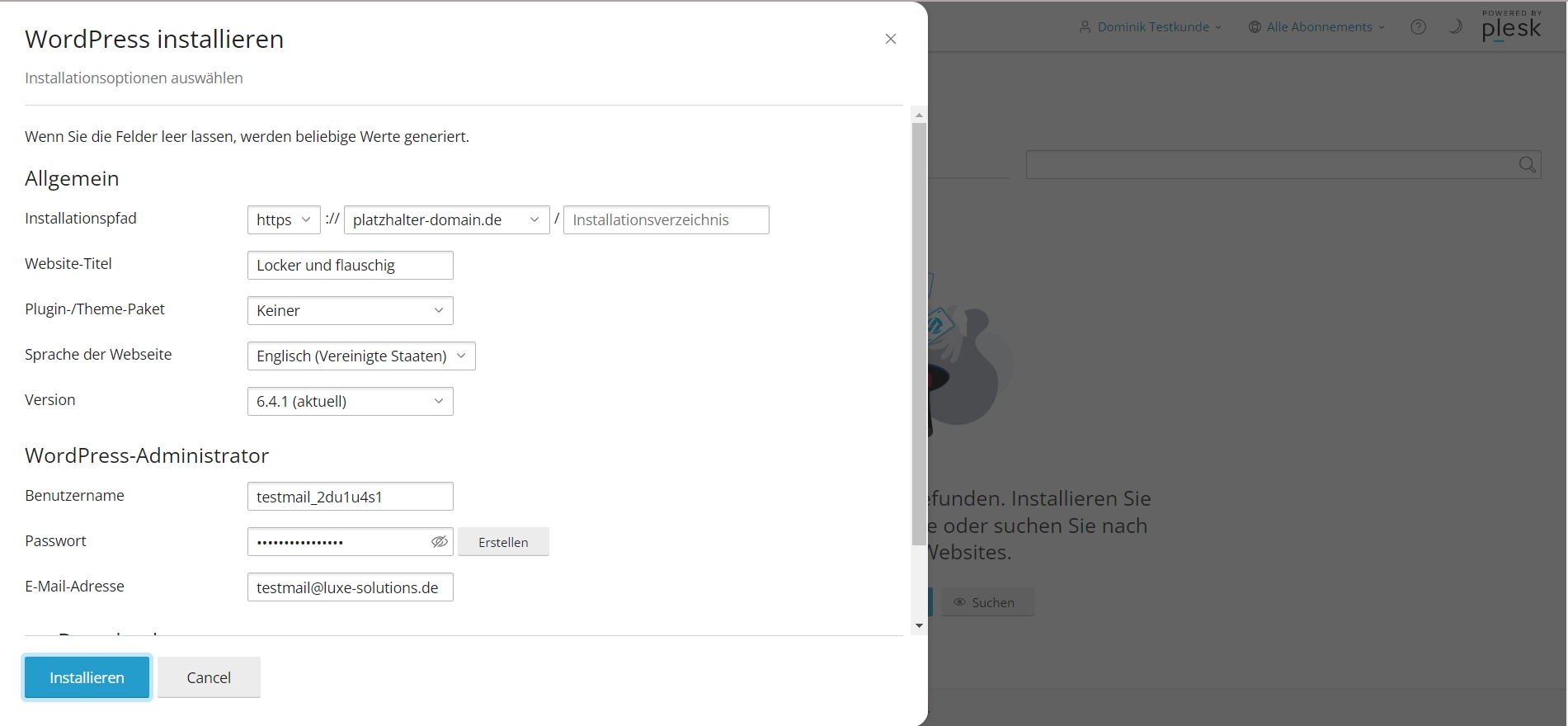Click the dialog scrollbar up arrow
This screenshot has width=1568, height=726.
point(919,115)
